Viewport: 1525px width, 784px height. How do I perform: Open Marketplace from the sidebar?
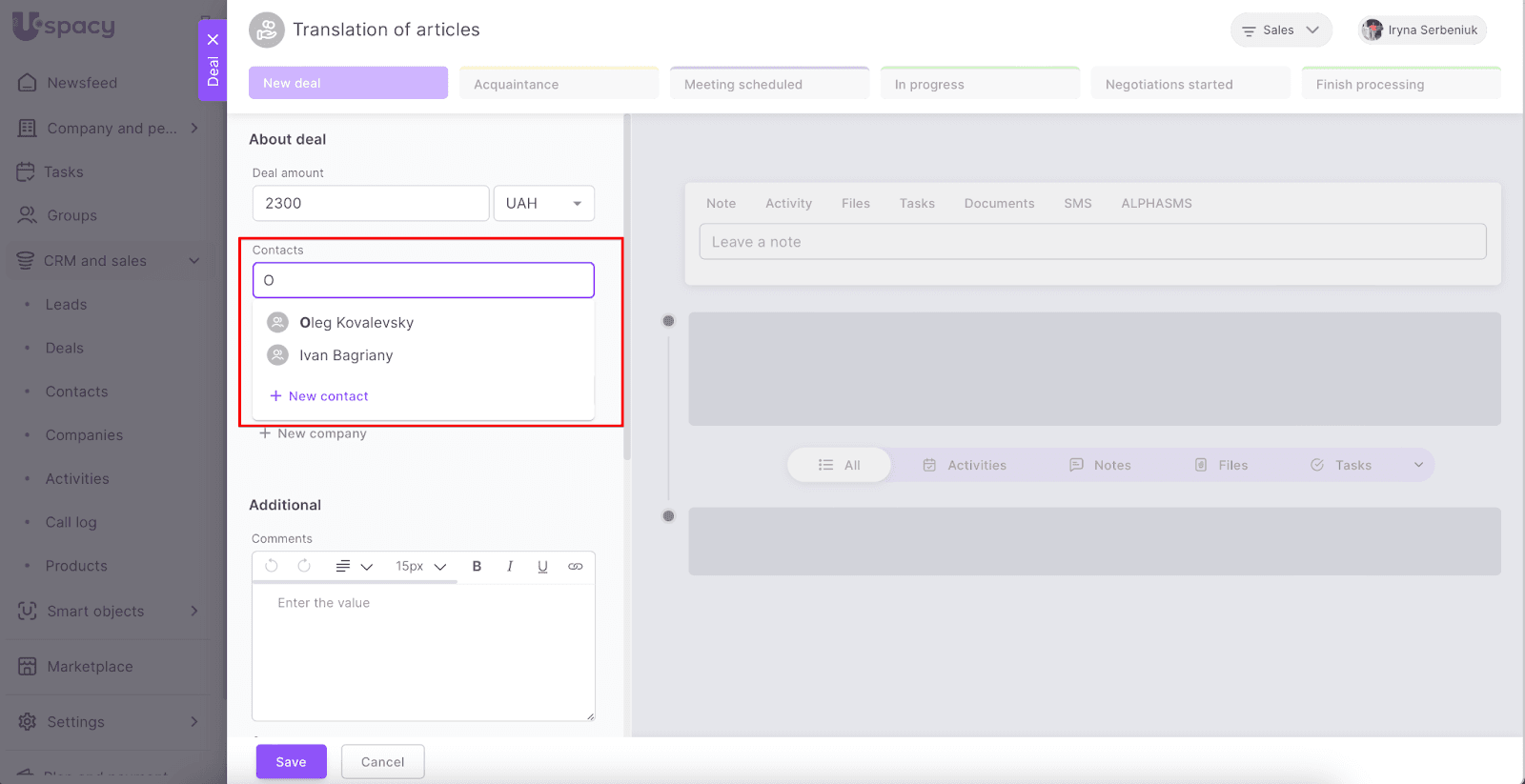[x=90, y=667]
